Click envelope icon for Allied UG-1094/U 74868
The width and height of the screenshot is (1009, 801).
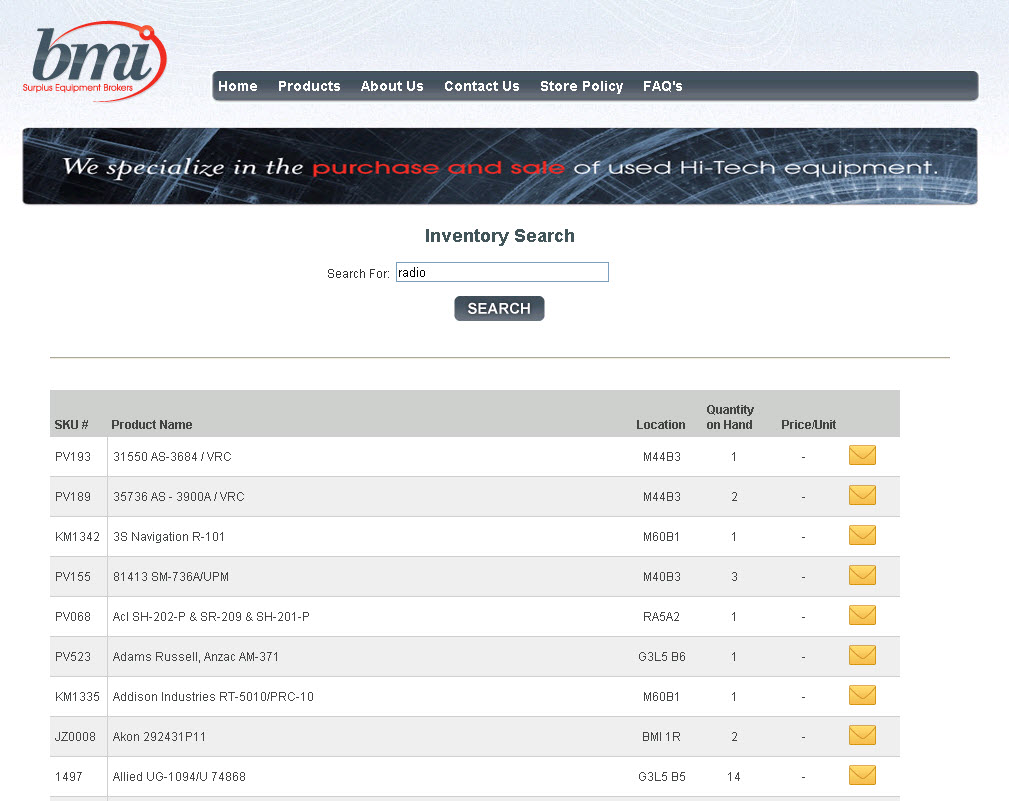[862, 775]
